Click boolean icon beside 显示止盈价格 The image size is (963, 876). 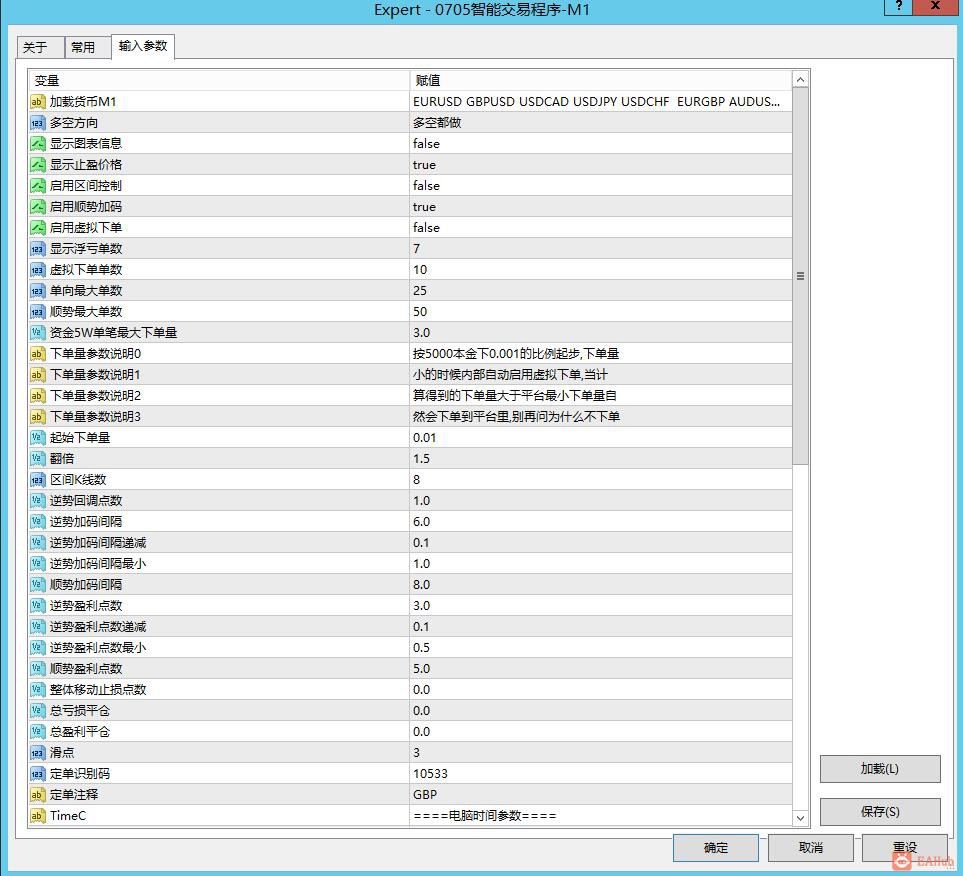click(x=37, y=165)
